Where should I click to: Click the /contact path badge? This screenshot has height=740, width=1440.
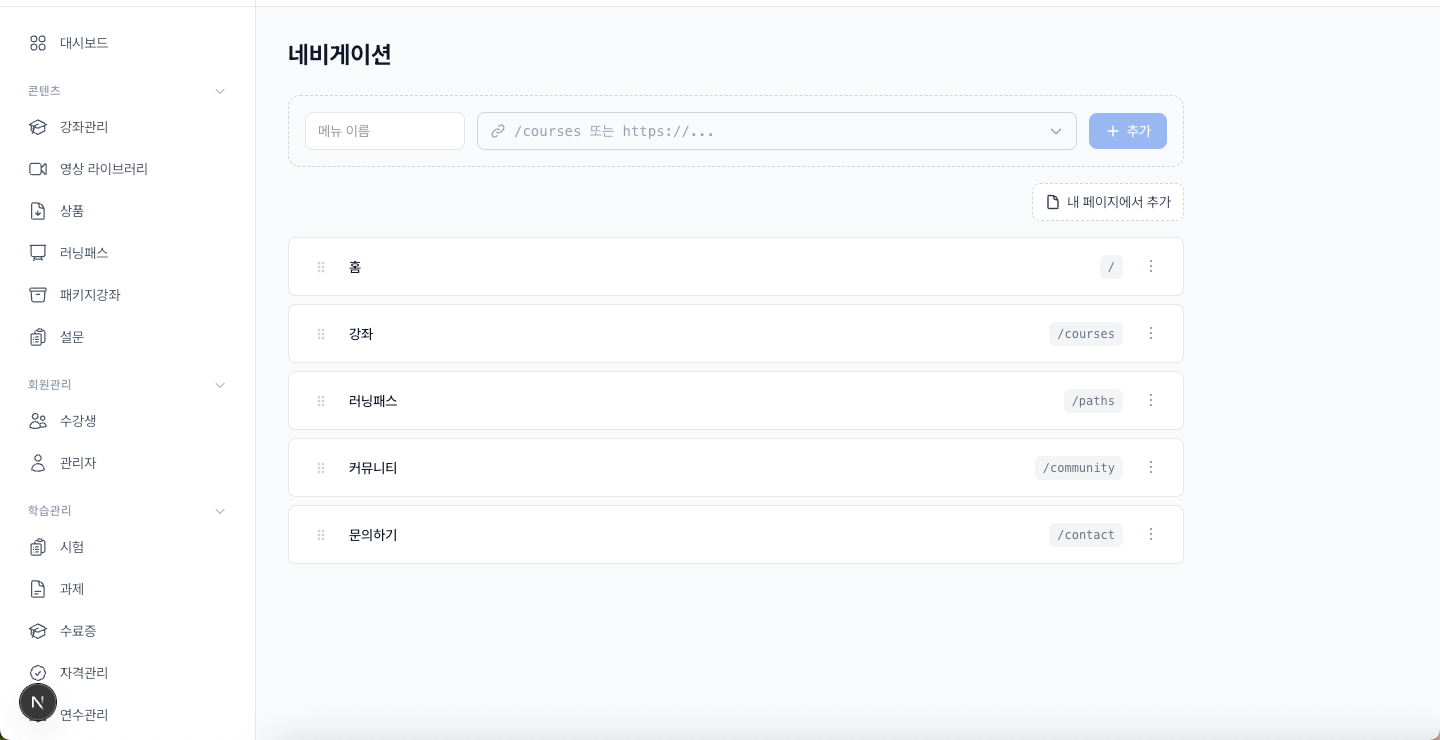(1086, 535)
